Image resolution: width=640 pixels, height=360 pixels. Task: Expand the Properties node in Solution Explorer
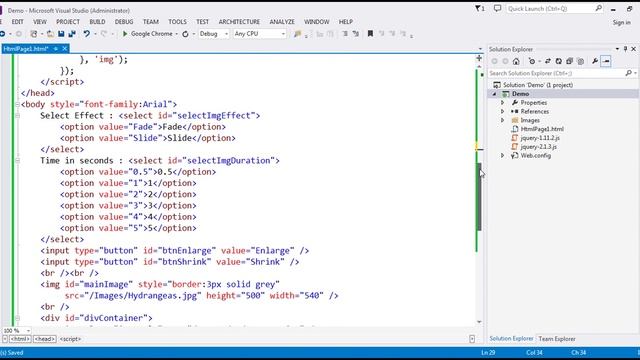pos(502,102)
